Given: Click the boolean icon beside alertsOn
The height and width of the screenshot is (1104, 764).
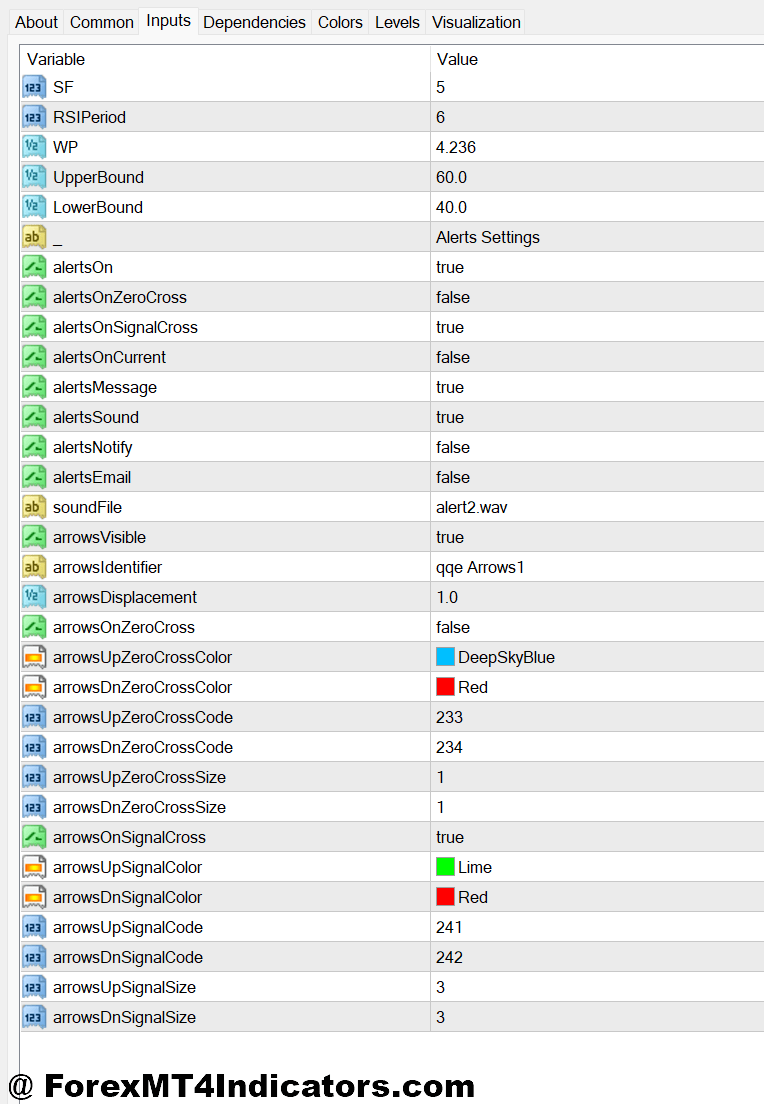Looking at the screenshot, I should 34,267.
